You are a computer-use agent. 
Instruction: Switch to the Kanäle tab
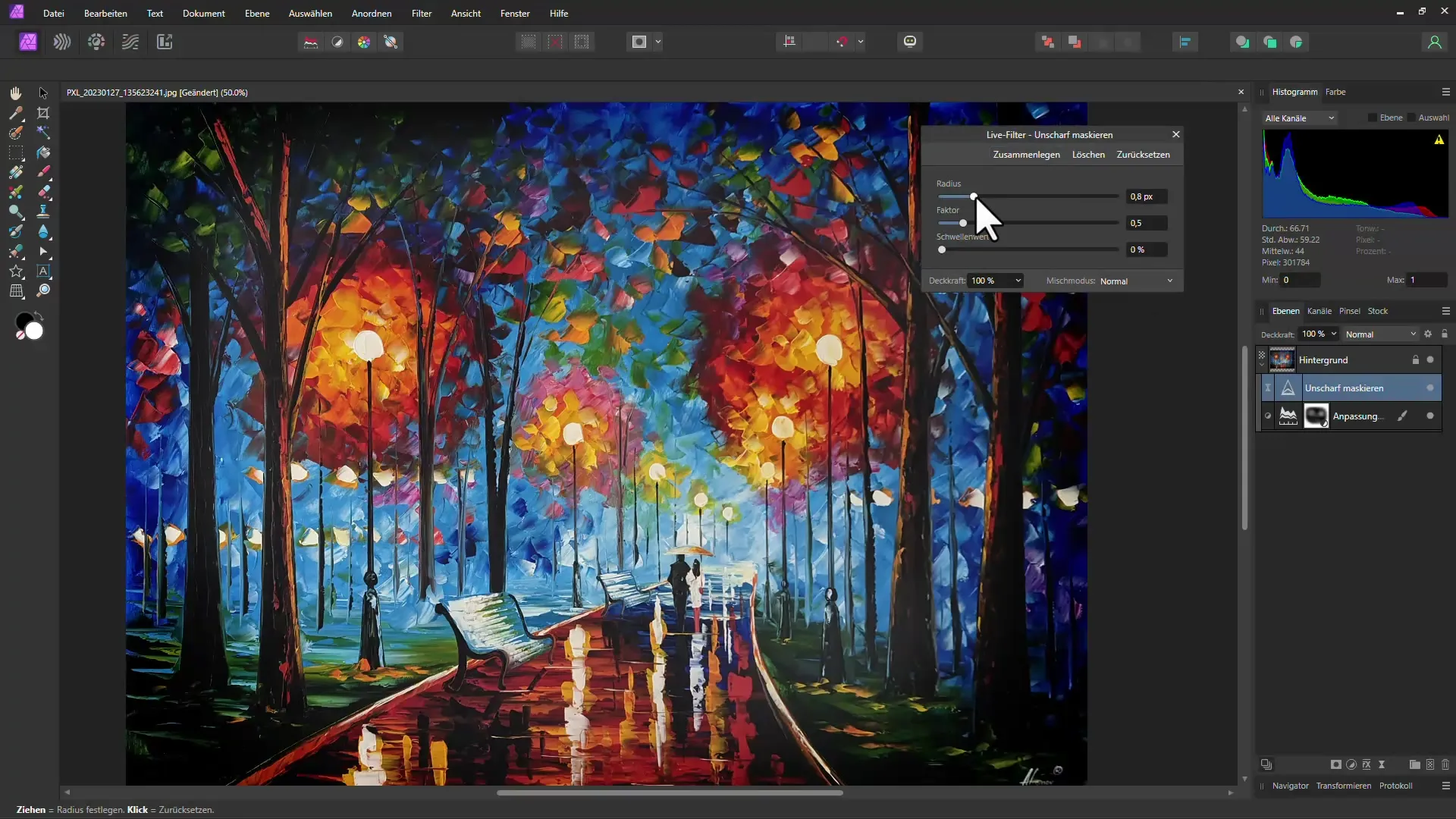click(1319, 311)
